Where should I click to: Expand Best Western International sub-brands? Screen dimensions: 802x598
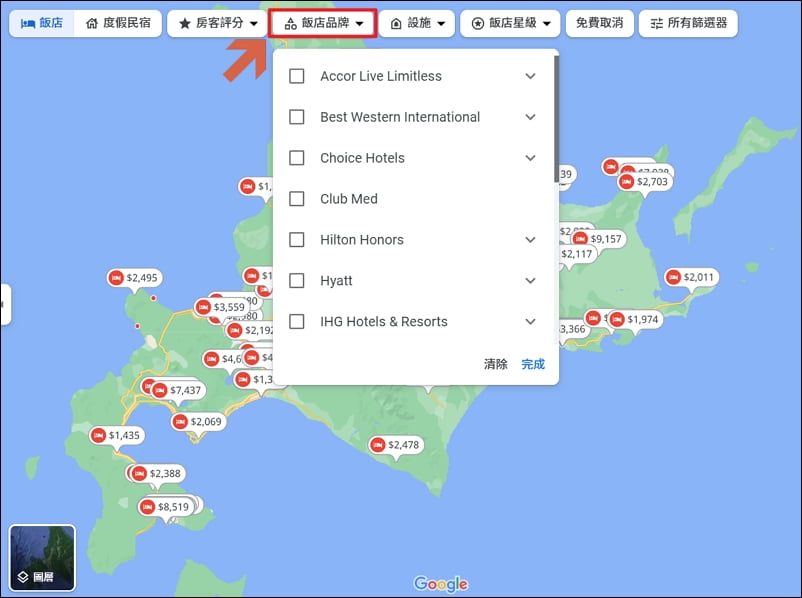tap(530, 117)
